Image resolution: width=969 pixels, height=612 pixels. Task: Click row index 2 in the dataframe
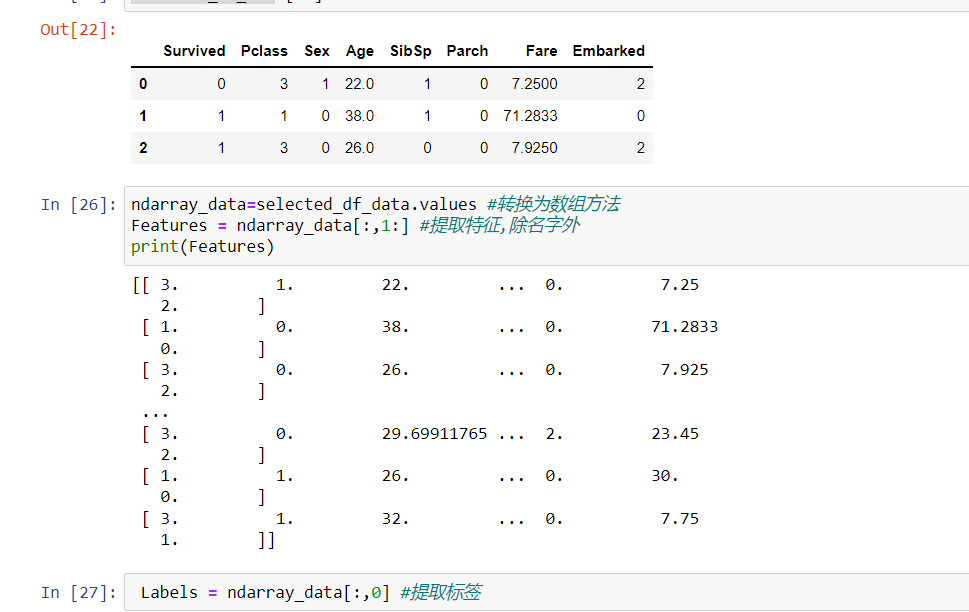pyautogui.click(x=143, y=148)
